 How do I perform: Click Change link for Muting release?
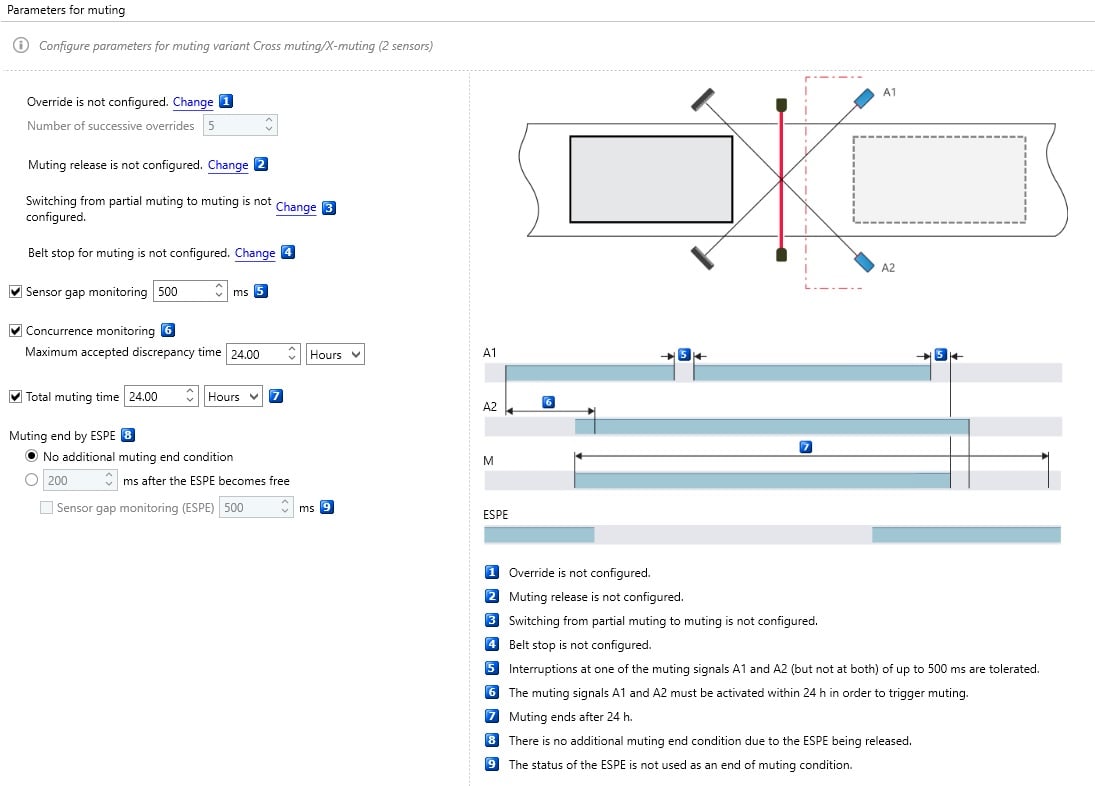228,165
